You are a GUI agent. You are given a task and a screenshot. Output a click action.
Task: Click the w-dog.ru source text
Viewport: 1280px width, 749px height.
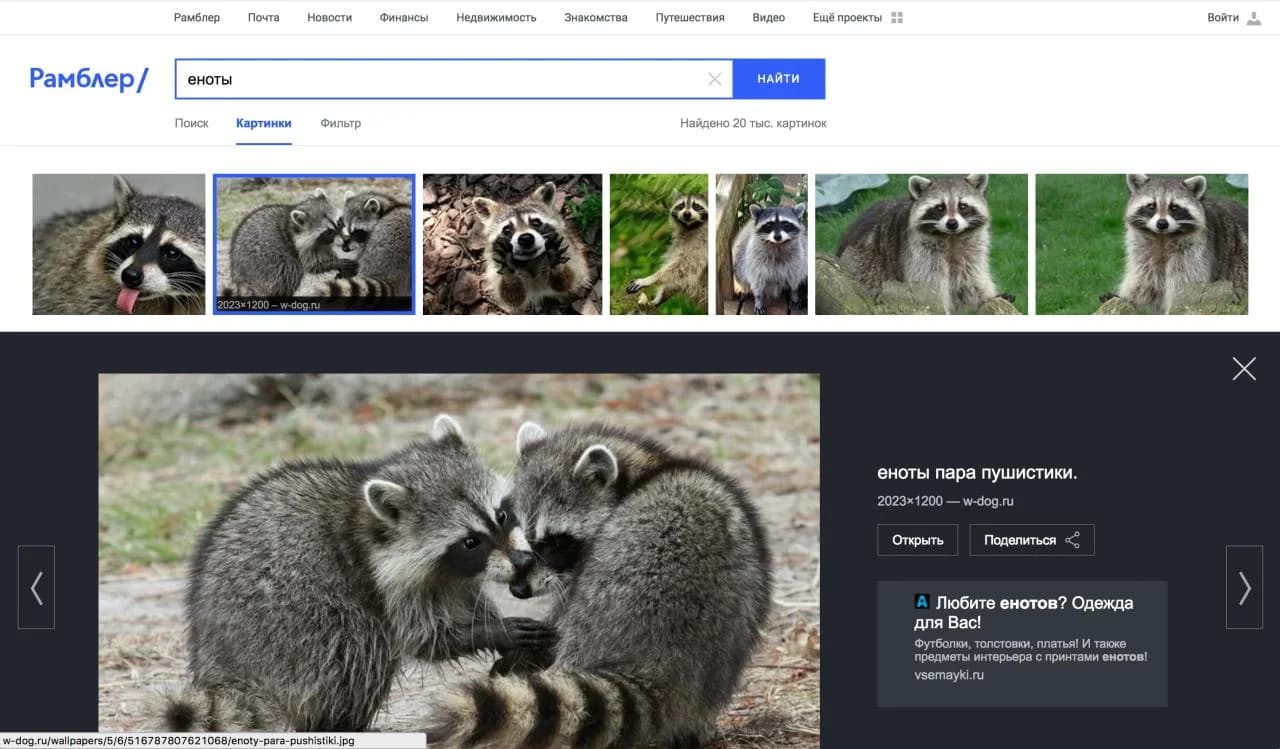tap(990, 501)
